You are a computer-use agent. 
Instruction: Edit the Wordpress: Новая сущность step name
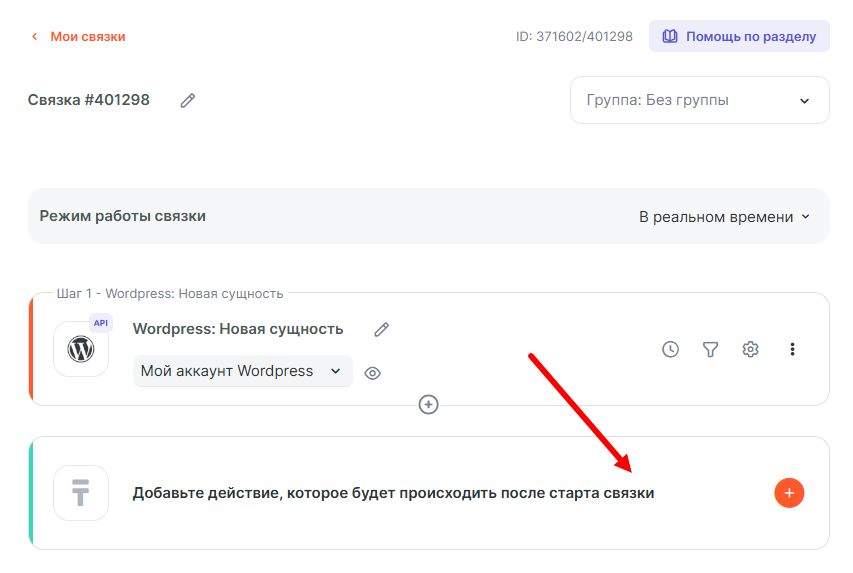pyautogui.click(x=381, y=329)
